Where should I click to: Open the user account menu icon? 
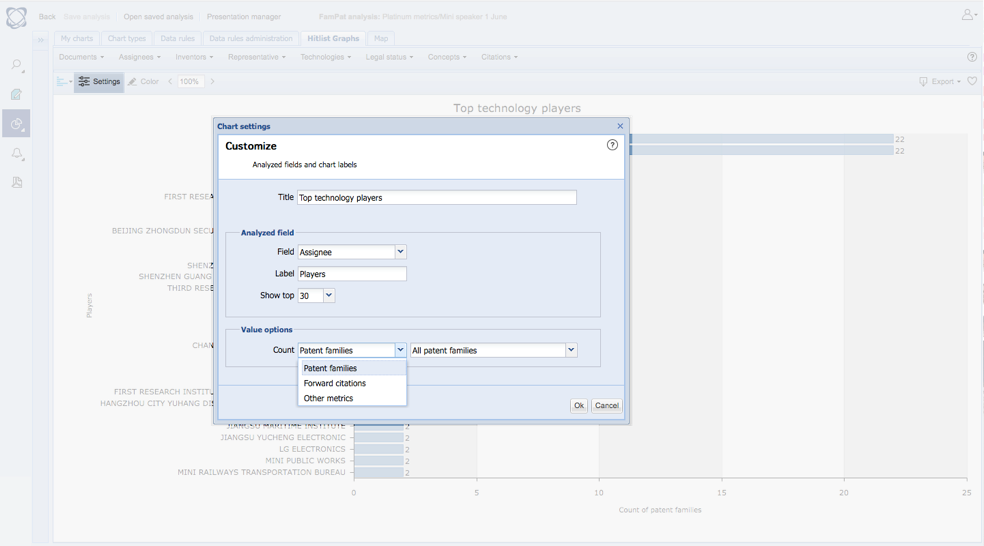point(968,15)
